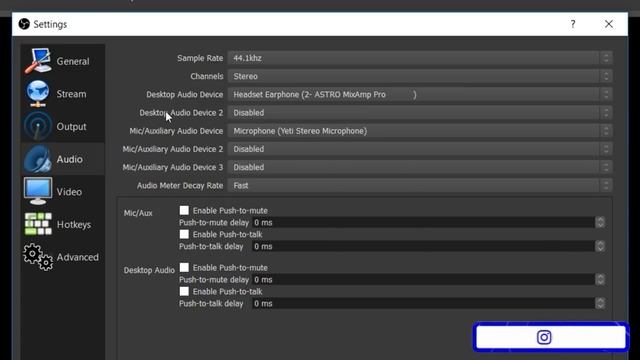Open the Desktop Audio Device dropdown
The width and height of the screenshot is (640, 360).
pos(420,95)
